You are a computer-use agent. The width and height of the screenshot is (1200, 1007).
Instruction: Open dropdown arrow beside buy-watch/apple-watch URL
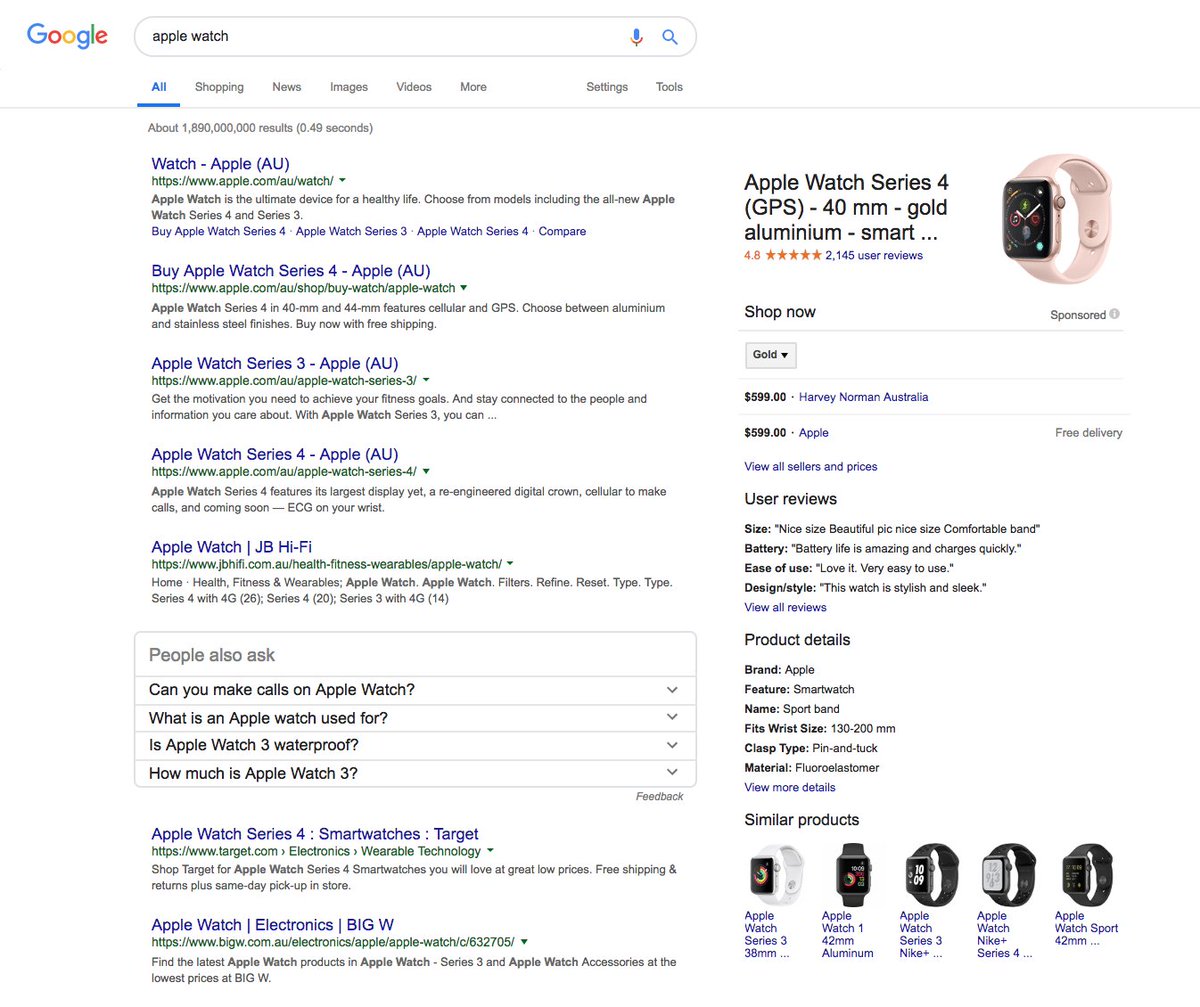click(464, 288)
